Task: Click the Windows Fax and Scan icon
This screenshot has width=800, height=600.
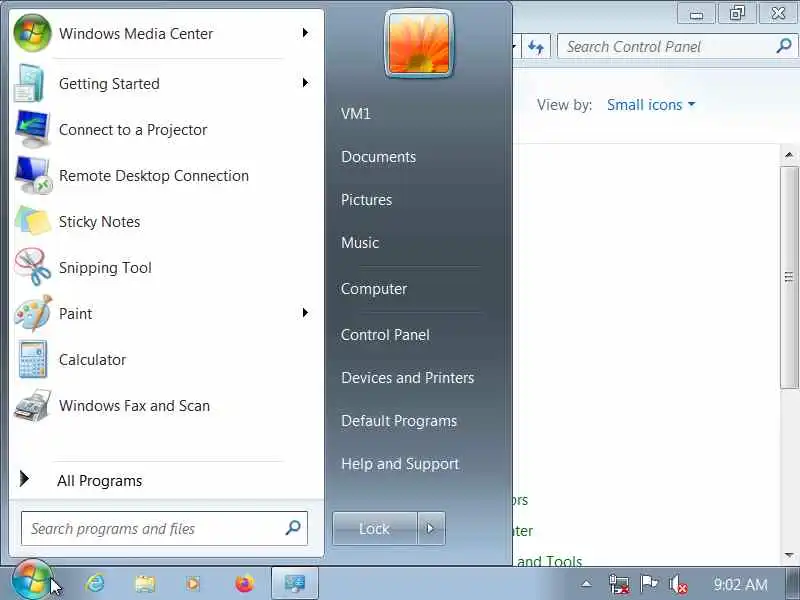Action: click(x=33, y=405)
